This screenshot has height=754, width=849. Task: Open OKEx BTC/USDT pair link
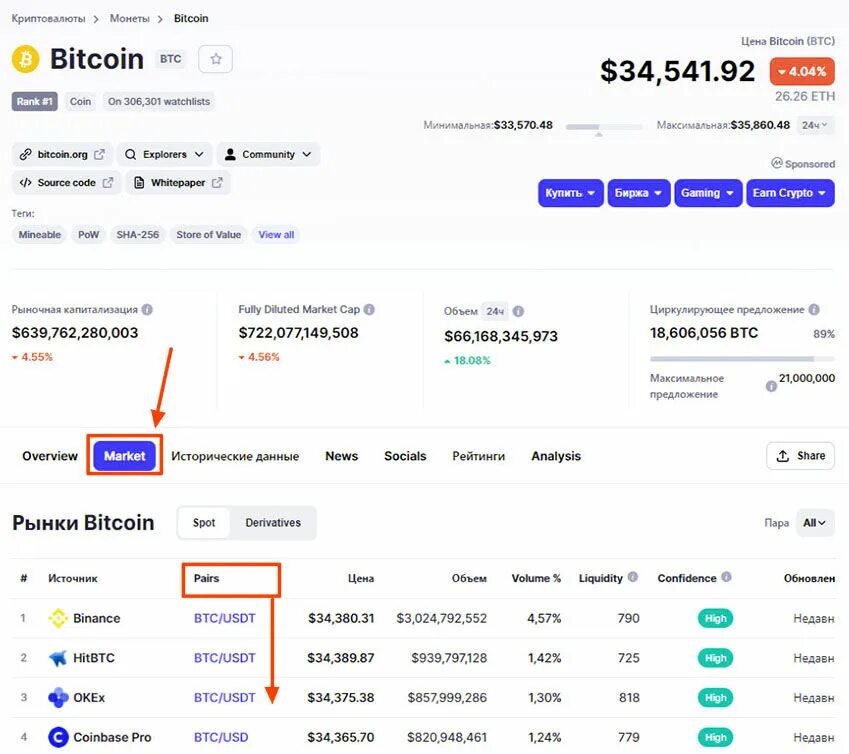coord(225,697)
